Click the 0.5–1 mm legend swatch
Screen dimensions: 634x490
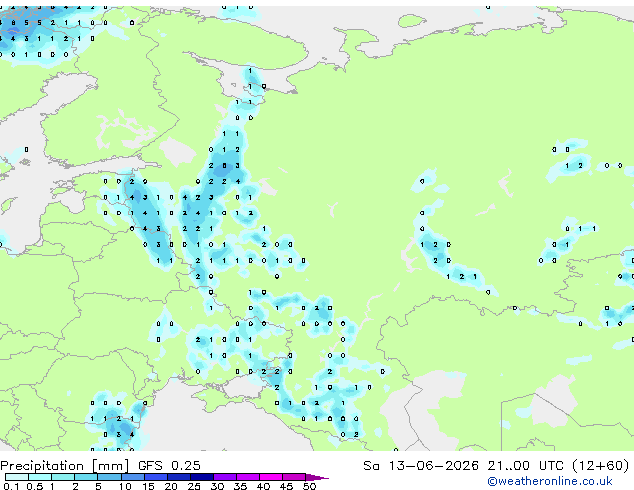[x=40, y=477]
